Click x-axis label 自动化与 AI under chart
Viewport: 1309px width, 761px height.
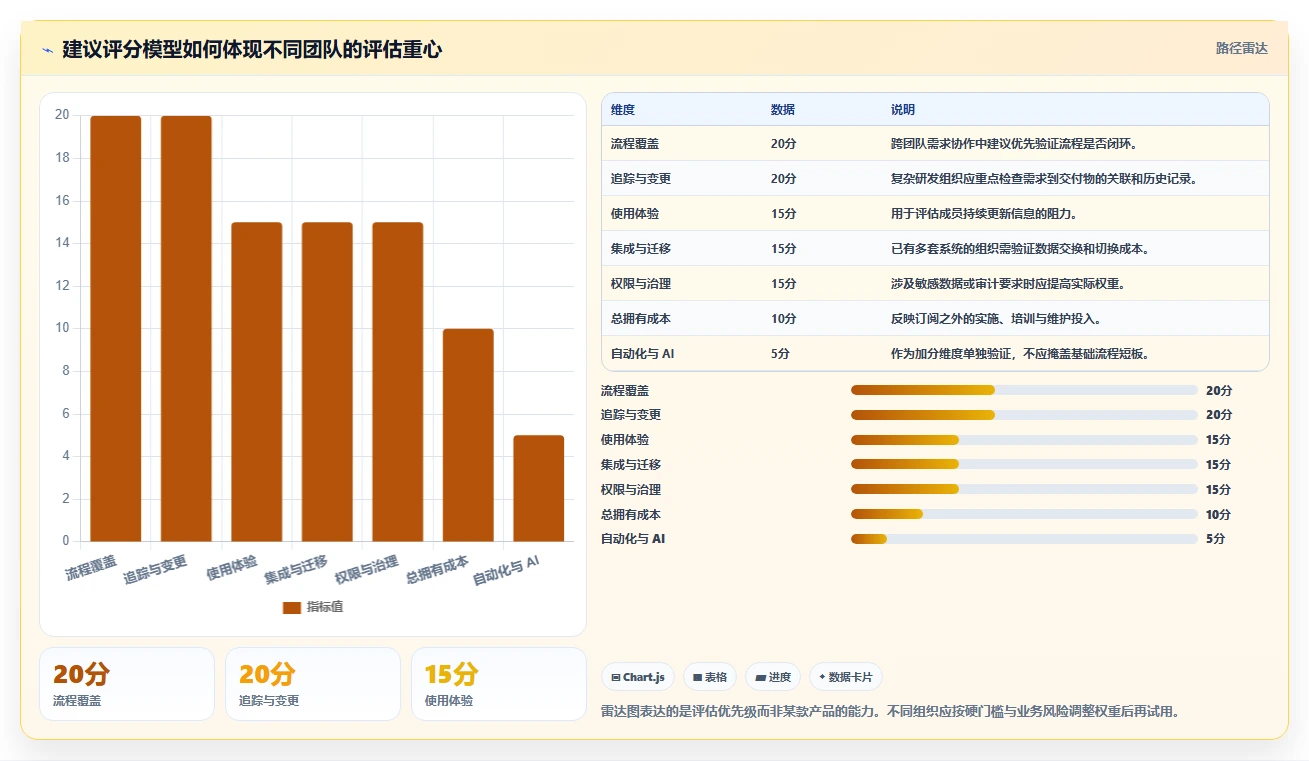point(506,571)
